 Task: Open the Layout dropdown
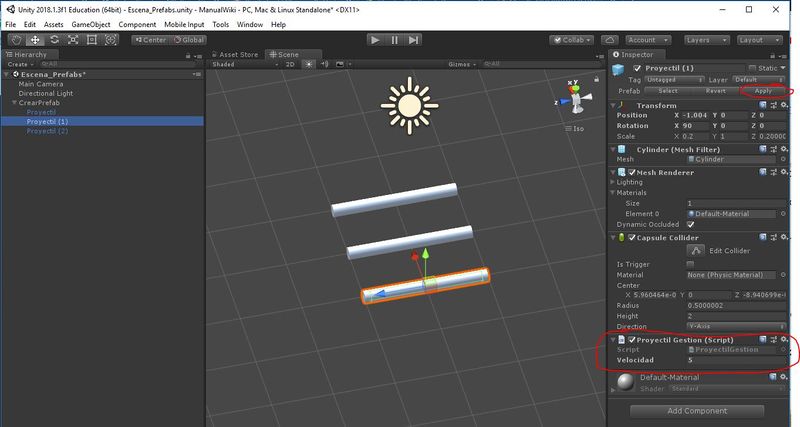(x=760, y=40)
